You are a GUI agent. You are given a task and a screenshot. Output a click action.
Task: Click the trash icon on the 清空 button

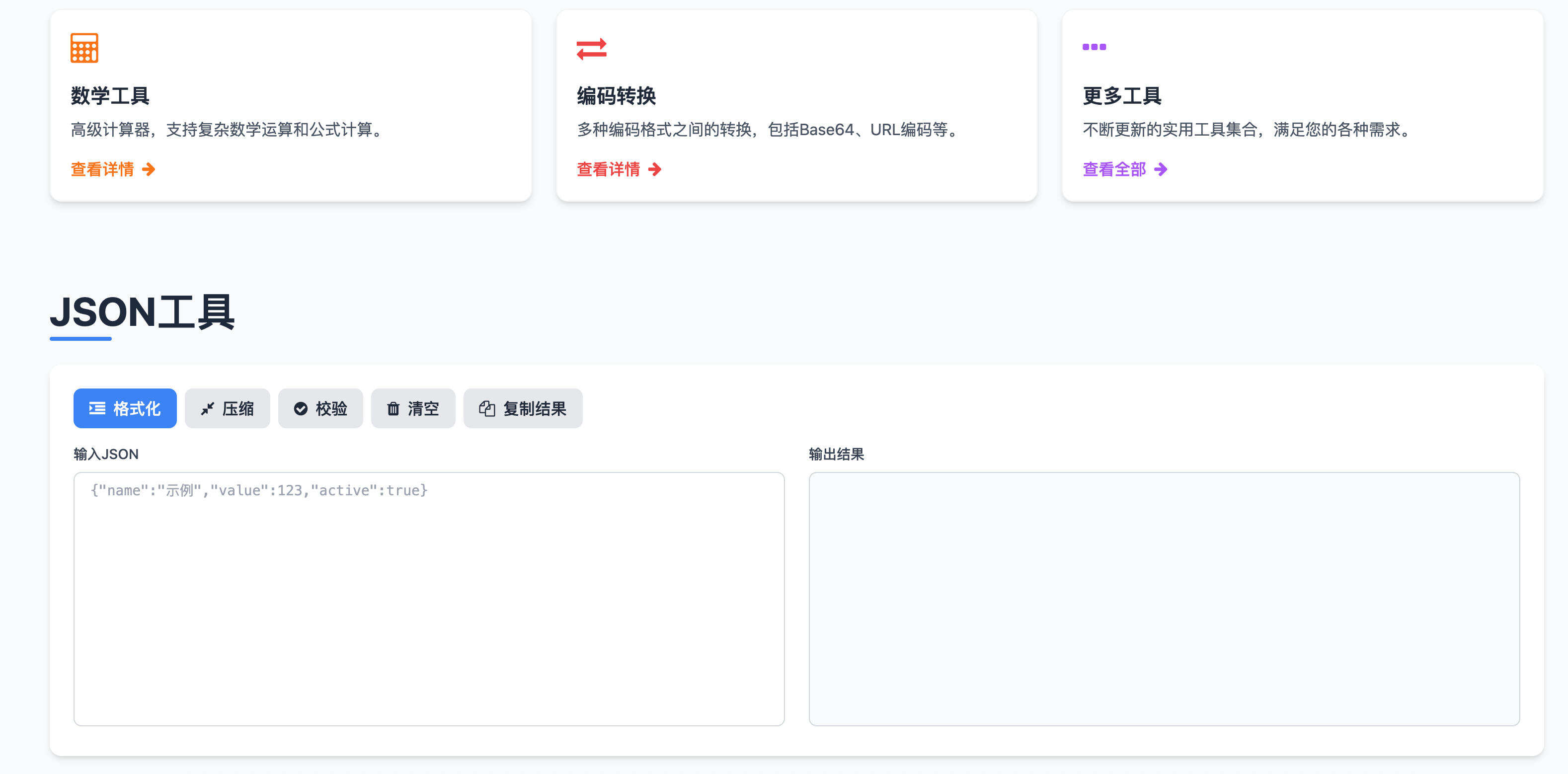pos(393,408)
